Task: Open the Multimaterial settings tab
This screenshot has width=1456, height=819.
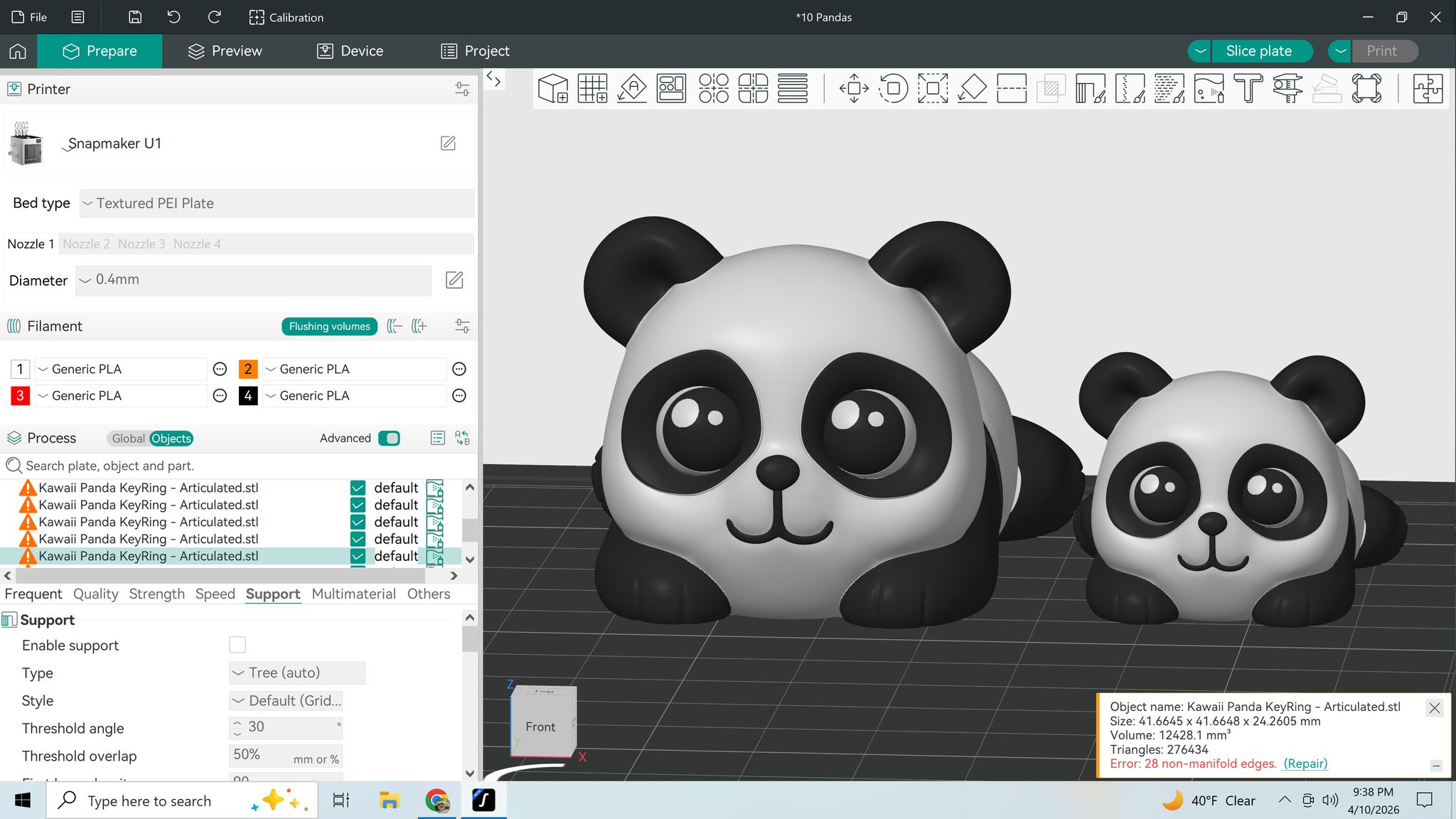Action: (353, 594)
